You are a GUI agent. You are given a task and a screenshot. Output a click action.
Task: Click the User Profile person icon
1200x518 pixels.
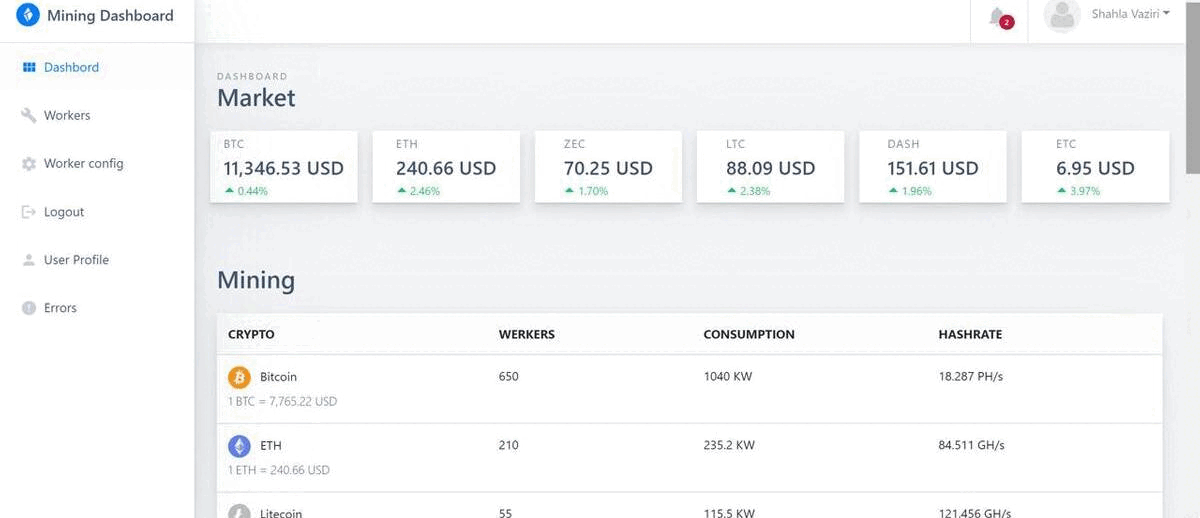coord(29,260)
